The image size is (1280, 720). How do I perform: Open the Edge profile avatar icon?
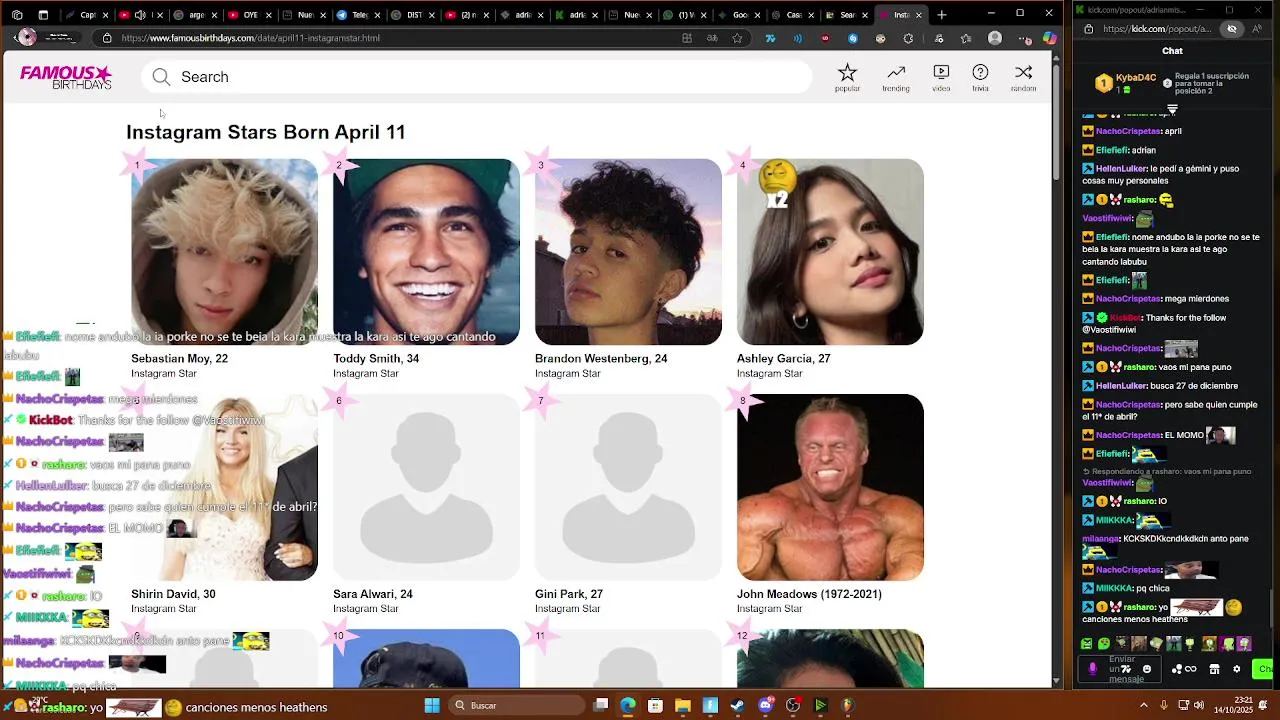point(995,38)
